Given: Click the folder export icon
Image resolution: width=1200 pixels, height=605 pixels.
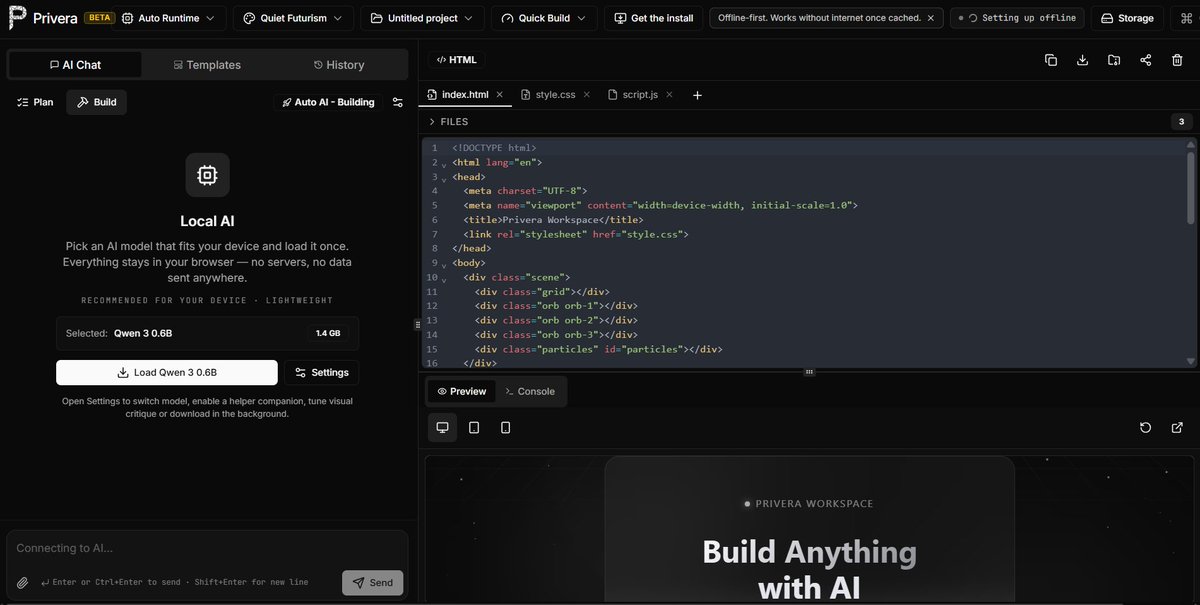Looking at the screenshot, I should pyautogui.click(x=1114, y=60).
